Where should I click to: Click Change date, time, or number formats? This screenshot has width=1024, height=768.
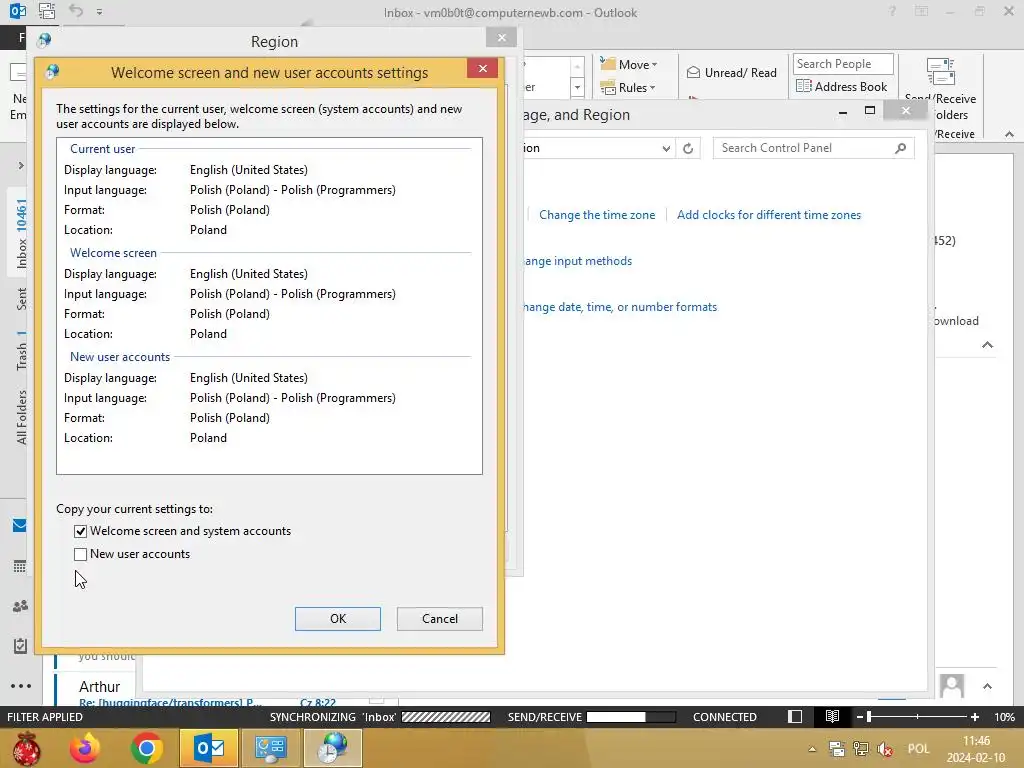coord(619,307)
